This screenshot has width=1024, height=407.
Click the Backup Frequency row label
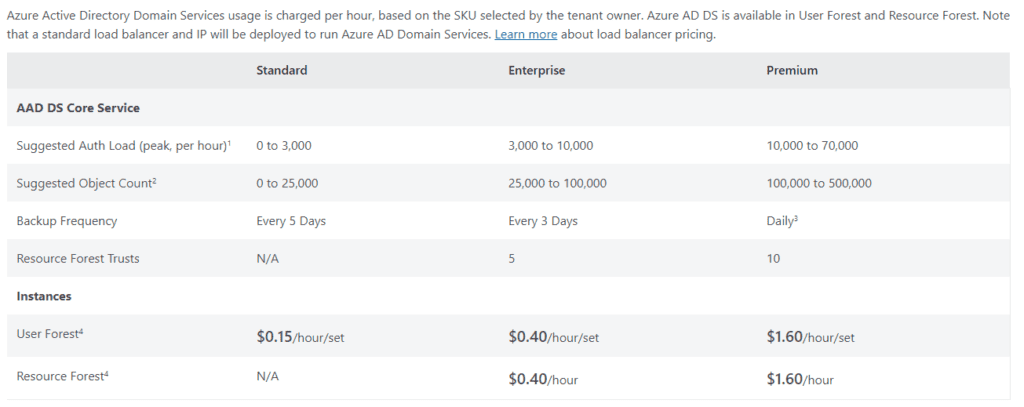[67, 221]
